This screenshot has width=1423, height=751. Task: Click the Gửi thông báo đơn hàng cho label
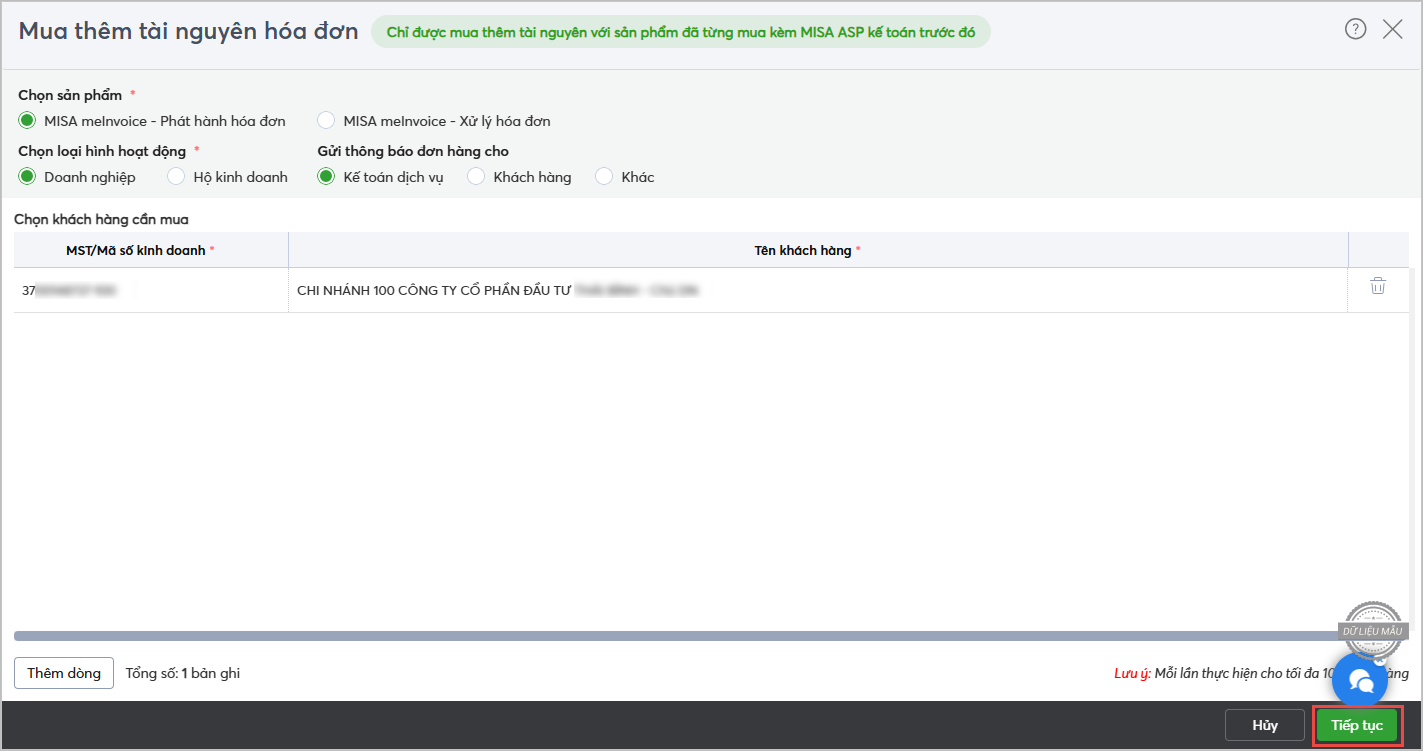point(413,151)
